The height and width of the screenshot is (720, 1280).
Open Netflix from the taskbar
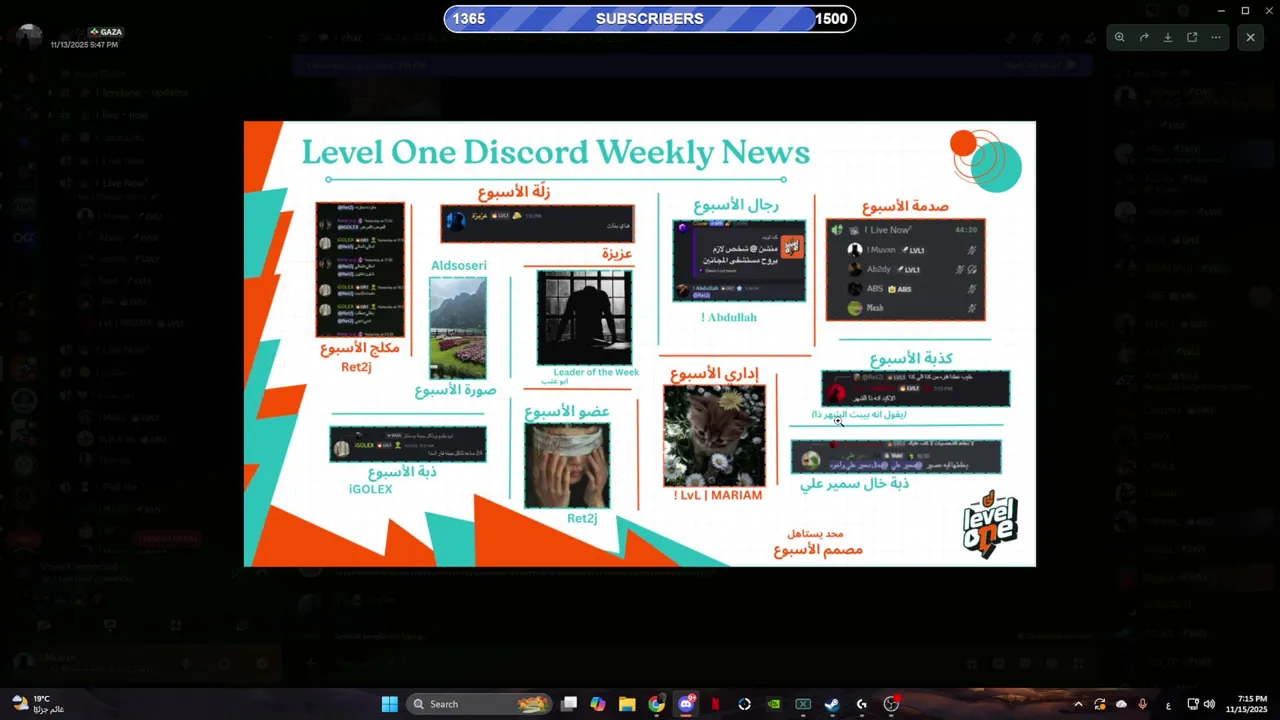(715, 704)
